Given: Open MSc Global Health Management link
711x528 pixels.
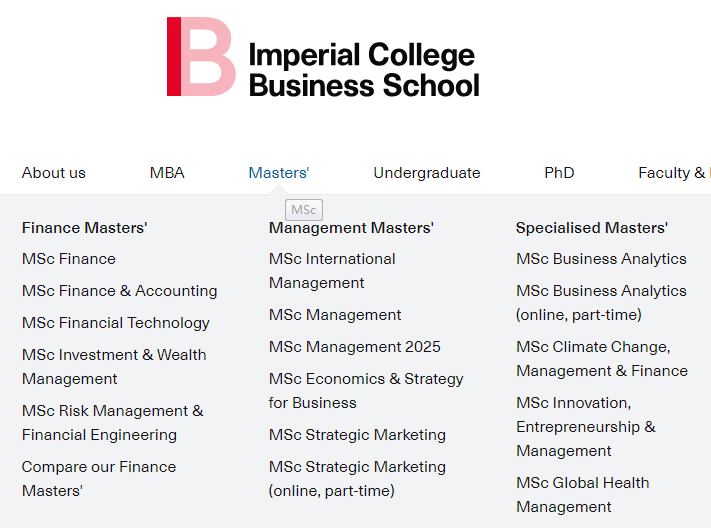Looking at the screenshot, I should [x=583, y=494].
